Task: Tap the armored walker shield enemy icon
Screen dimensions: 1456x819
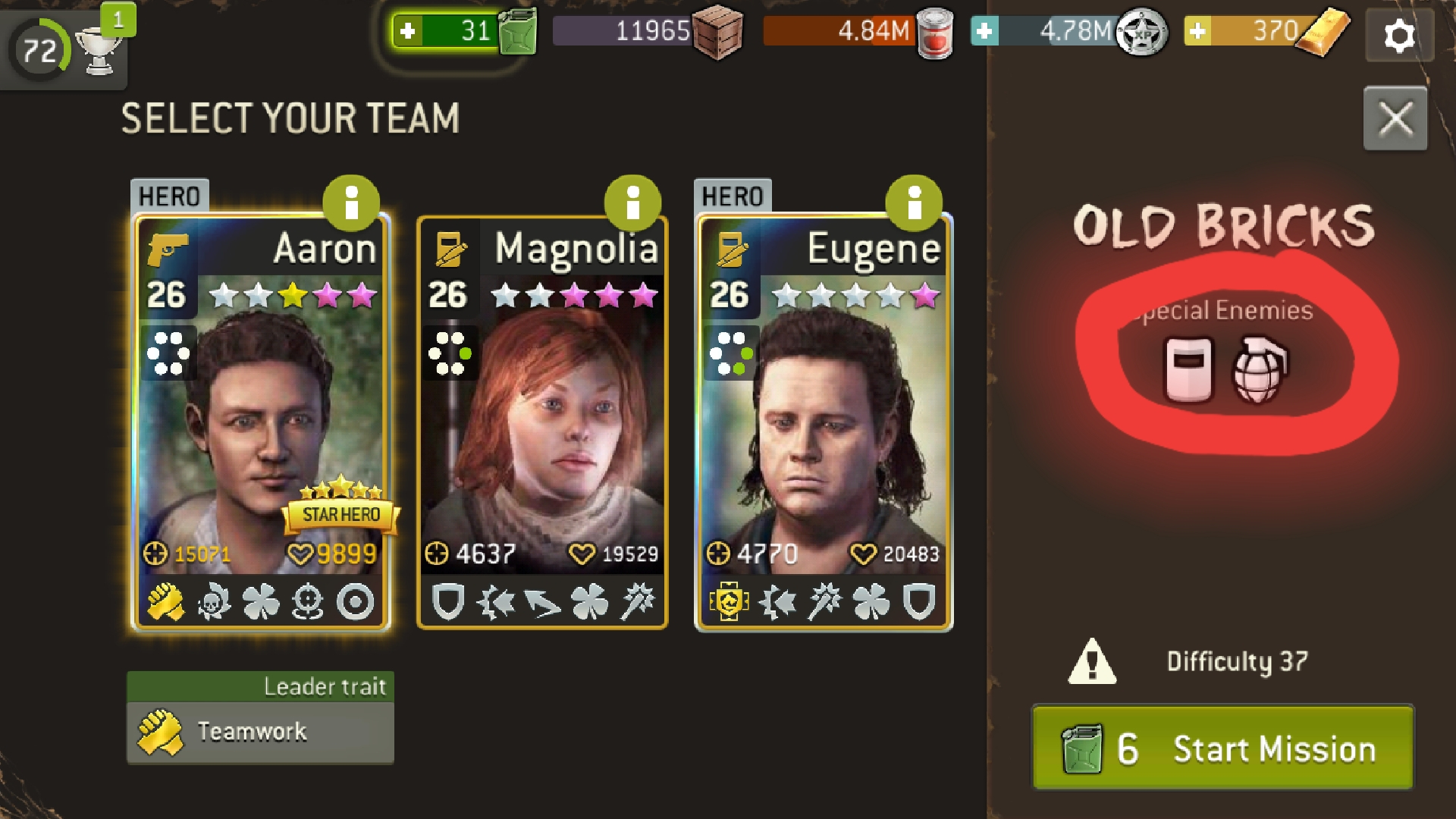Action: coord(1188,369)
